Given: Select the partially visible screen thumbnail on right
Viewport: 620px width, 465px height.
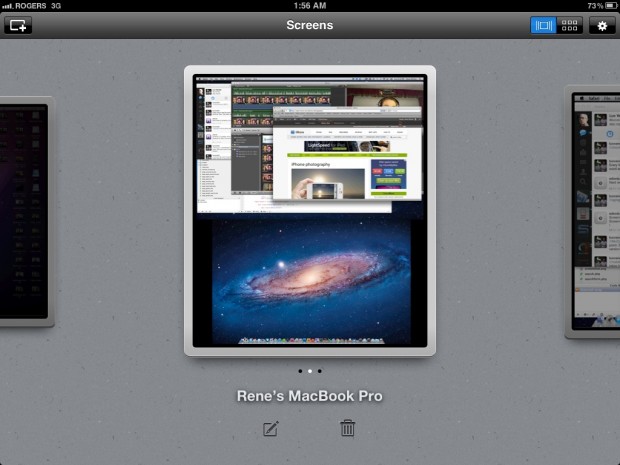Looking at the screenshot, I should click(593, 212).
